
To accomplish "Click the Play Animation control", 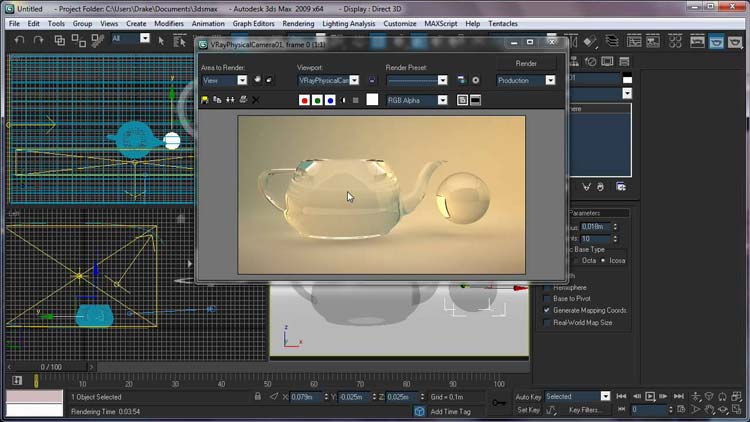I will pos(650,396).
